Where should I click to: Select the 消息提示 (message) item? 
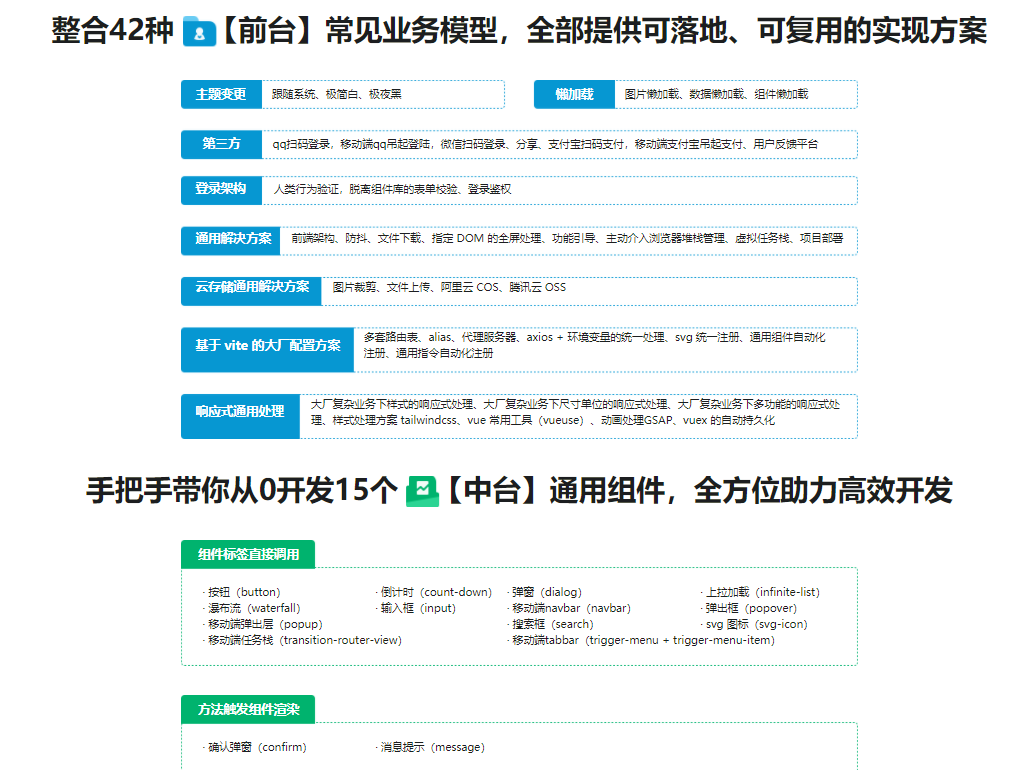[x=431, y=747]
